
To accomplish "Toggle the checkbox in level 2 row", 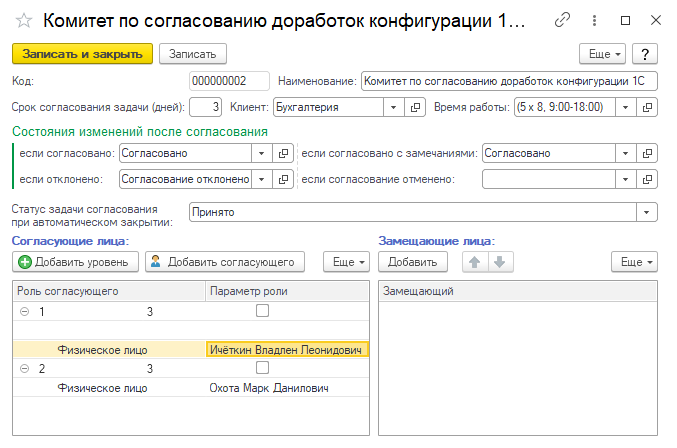I will pyautogui.click(x=262, y=368).
